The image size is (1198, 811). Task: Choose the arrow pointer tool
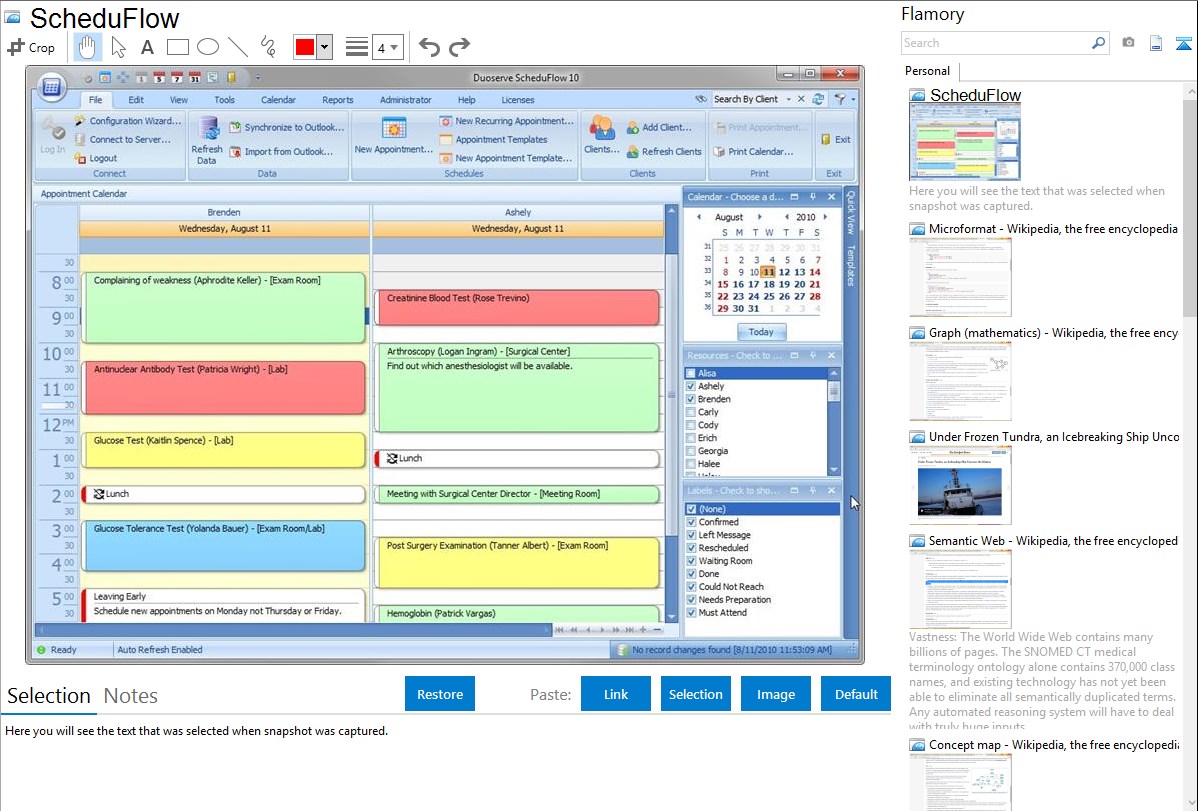(118, 47)
